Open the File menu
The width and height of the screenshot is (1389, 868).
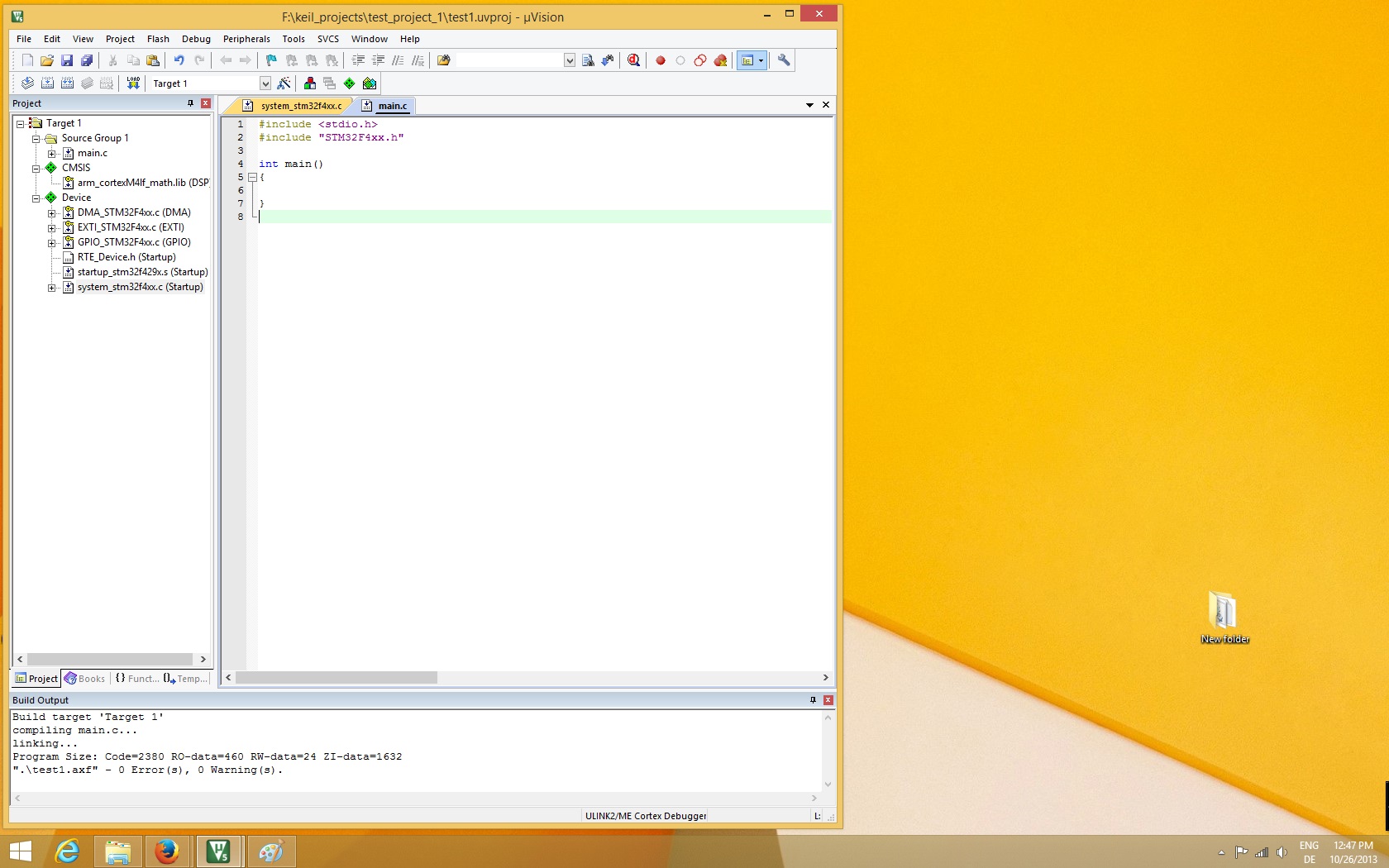24,39
